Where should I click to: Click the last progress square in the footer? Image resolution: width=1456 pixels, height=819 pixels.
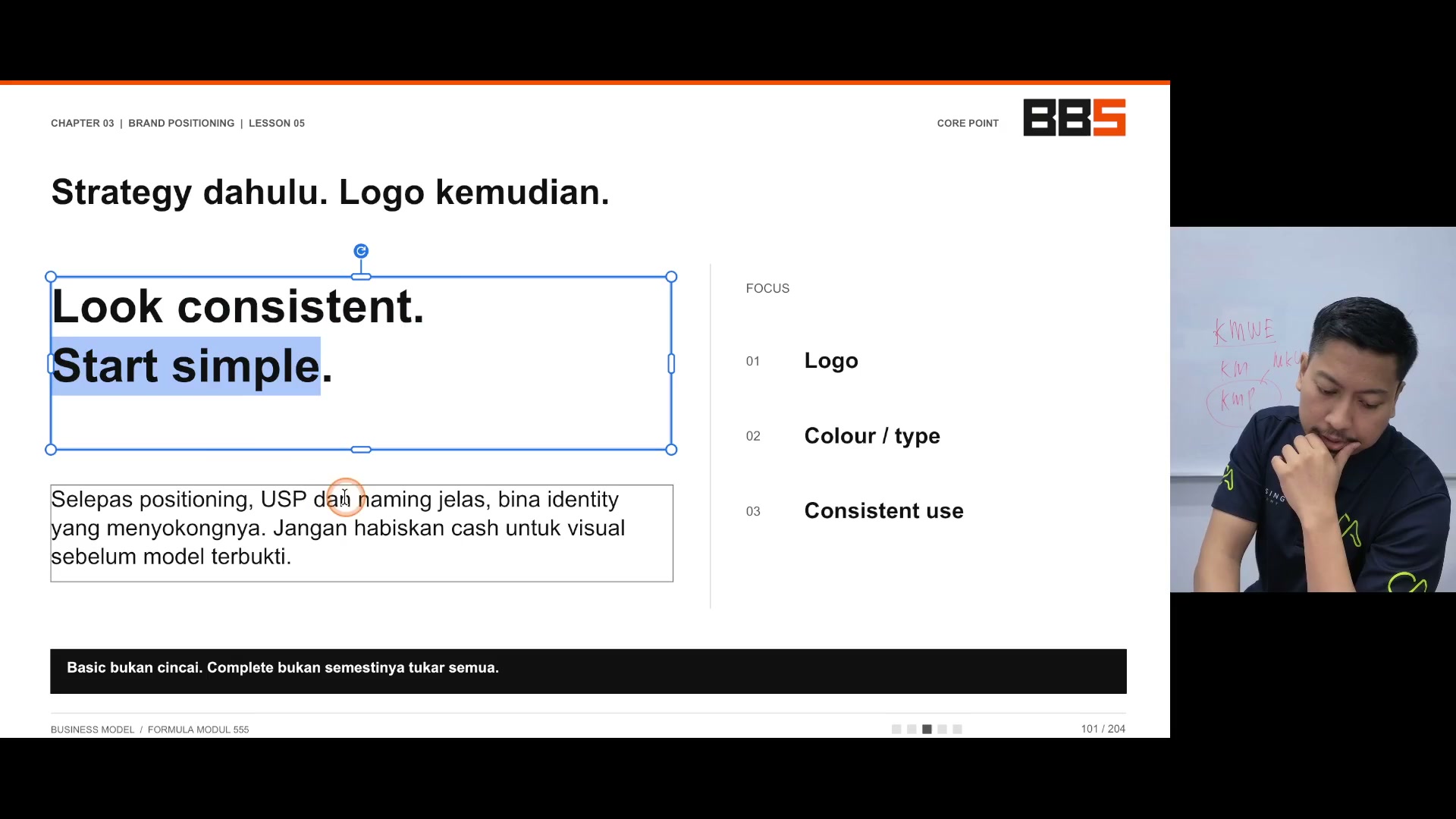click(957, 729)
